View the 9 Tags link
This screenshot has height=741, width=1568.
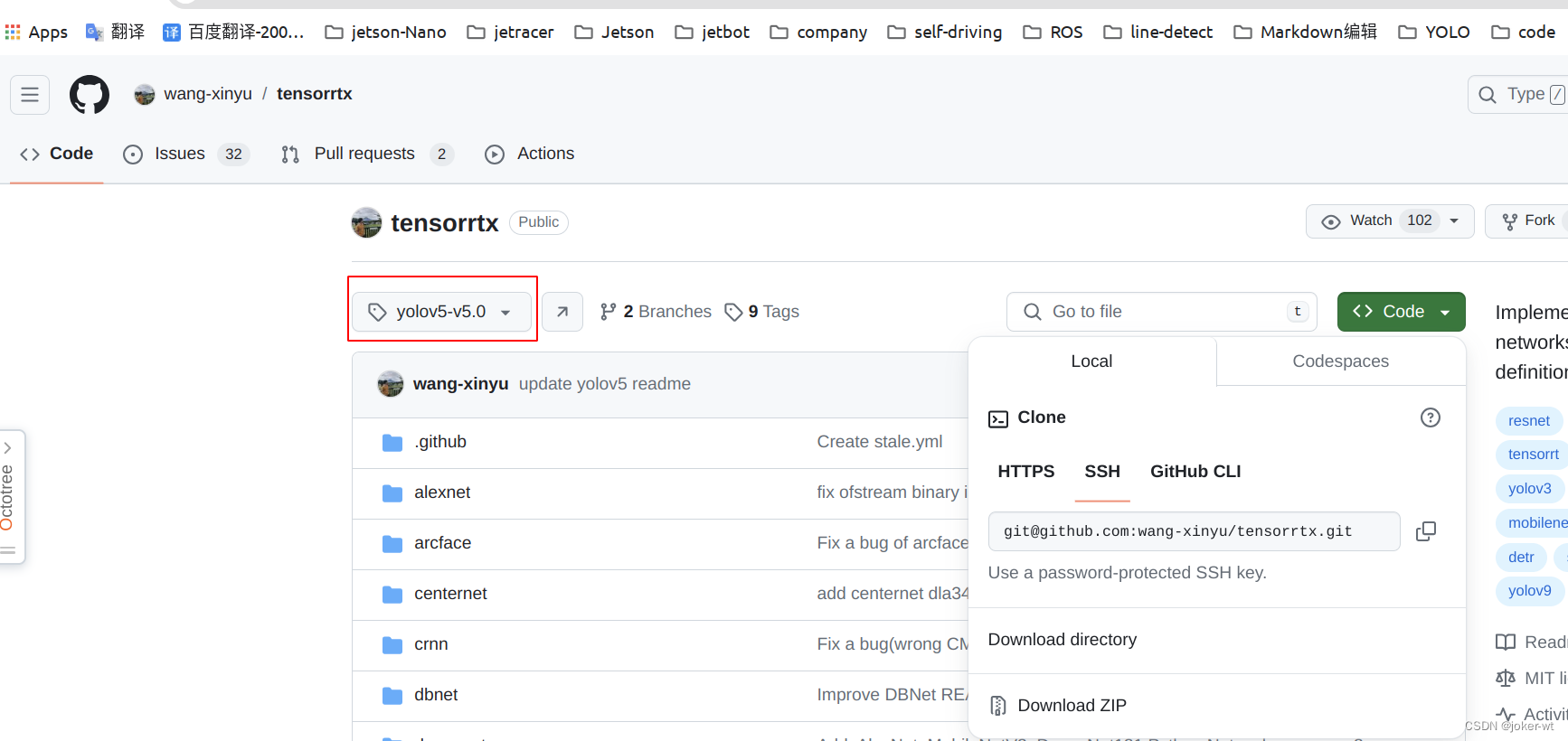(x=762, y=312)
